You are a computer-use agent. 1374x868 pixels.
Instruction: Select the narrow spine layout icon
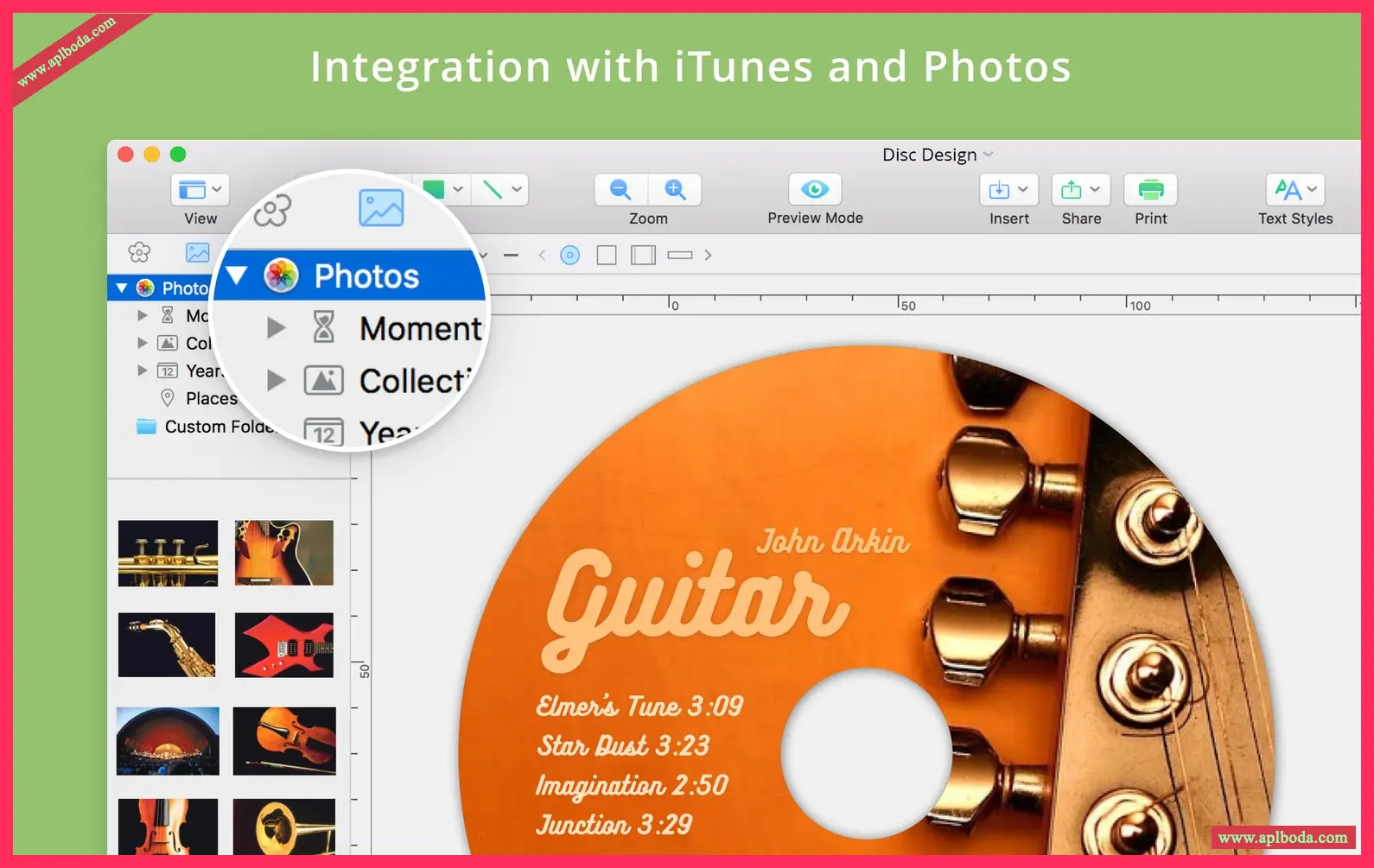[x=680, y=255]
